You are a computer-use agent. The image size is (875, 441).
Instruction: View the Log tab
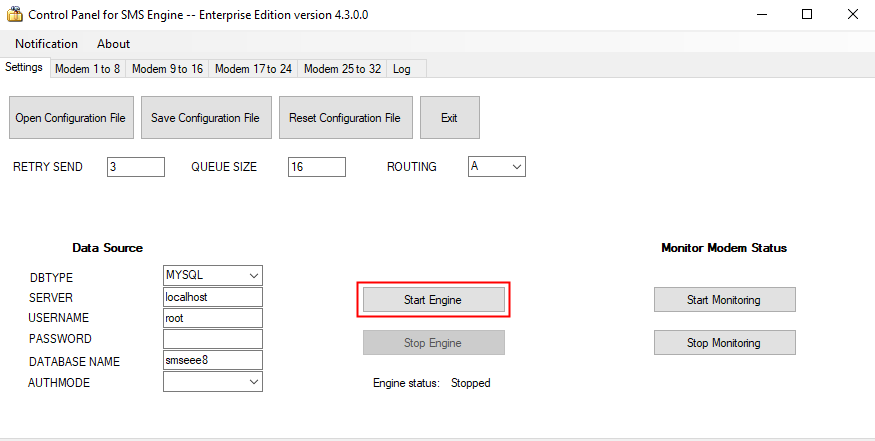tap(402, 69)
